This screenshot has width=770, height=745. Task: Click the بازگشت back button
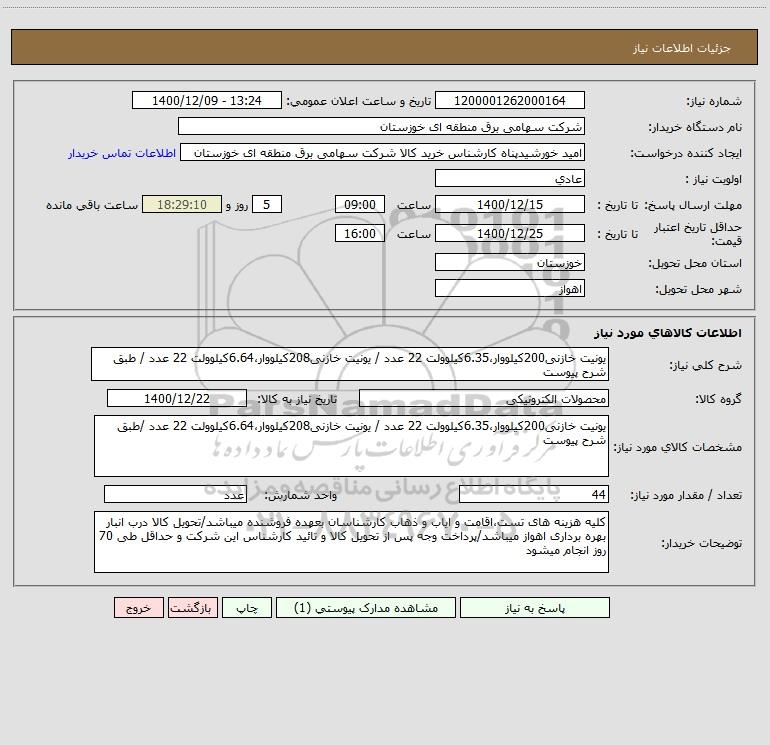(190, 607)
